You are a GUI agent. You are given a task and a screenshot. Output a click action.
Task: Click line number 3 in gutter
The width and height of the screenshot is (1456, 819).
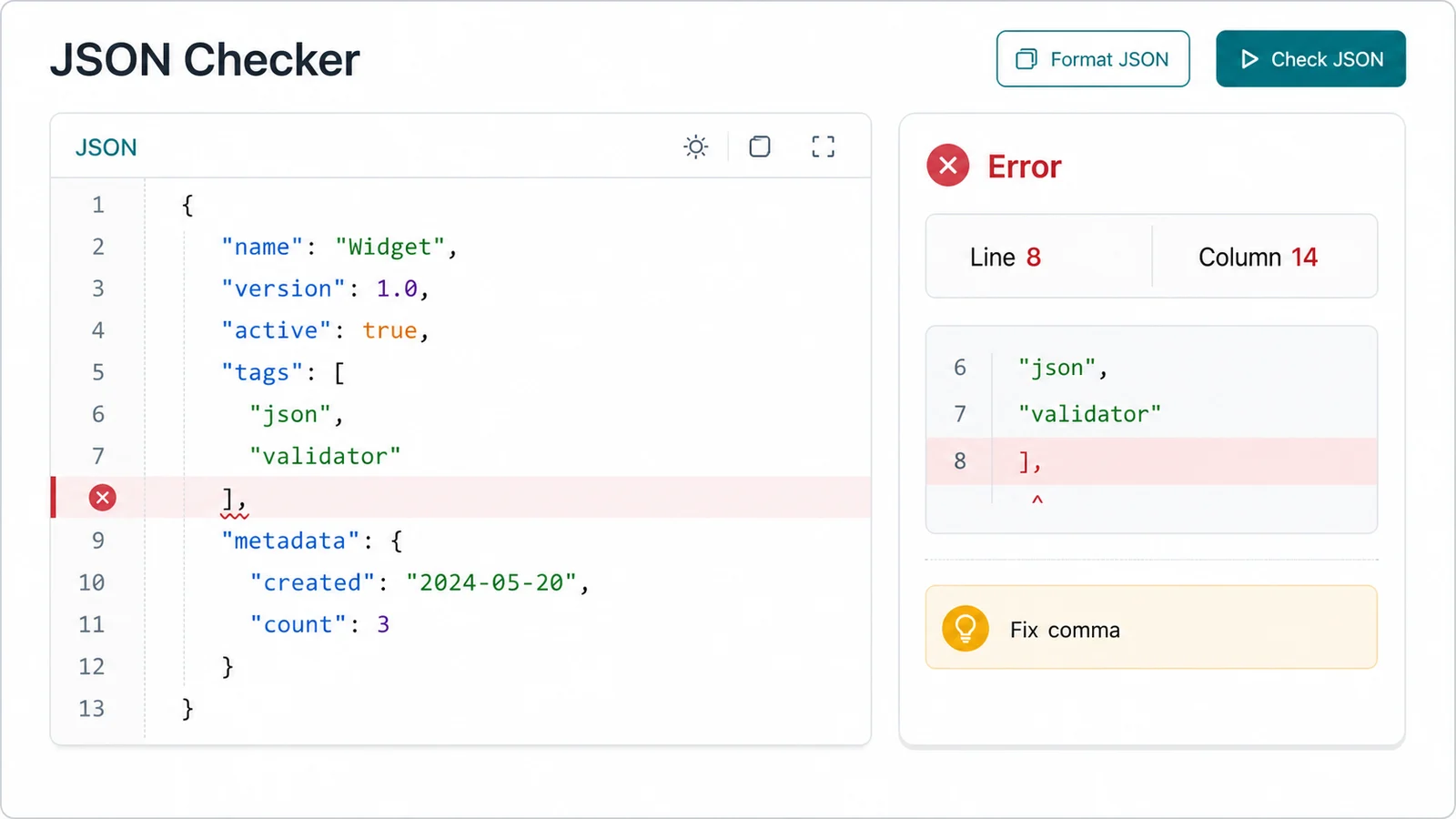tap(98, 288)
